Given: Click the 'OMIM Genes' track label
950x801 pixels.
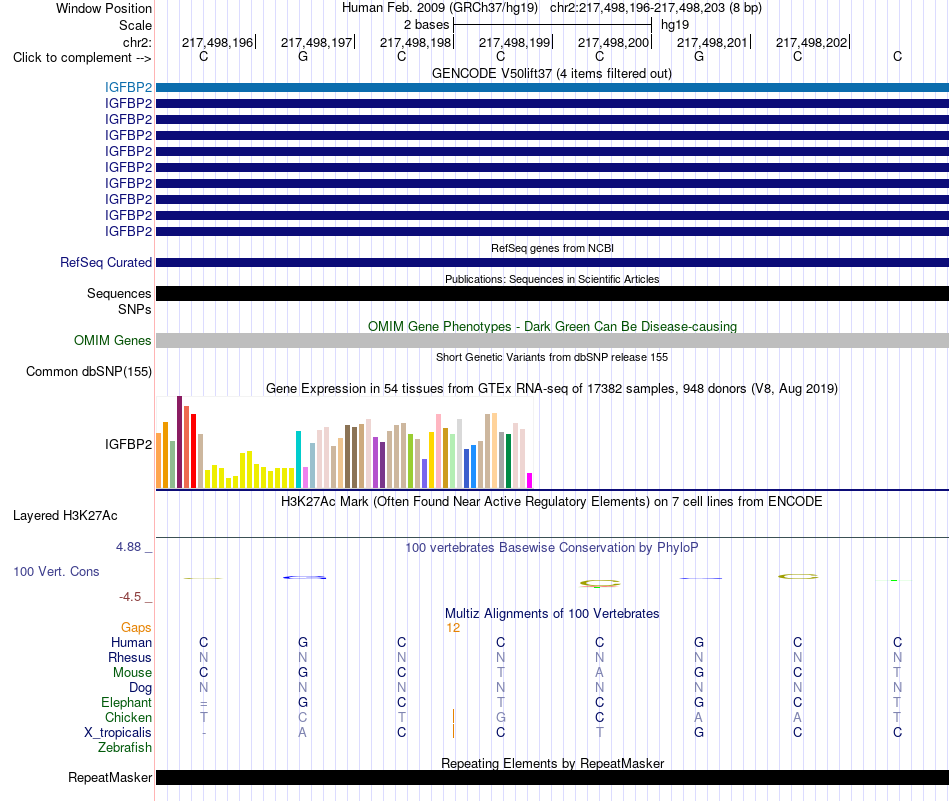Looking at the screenshot, I should (x=113, y=341).
